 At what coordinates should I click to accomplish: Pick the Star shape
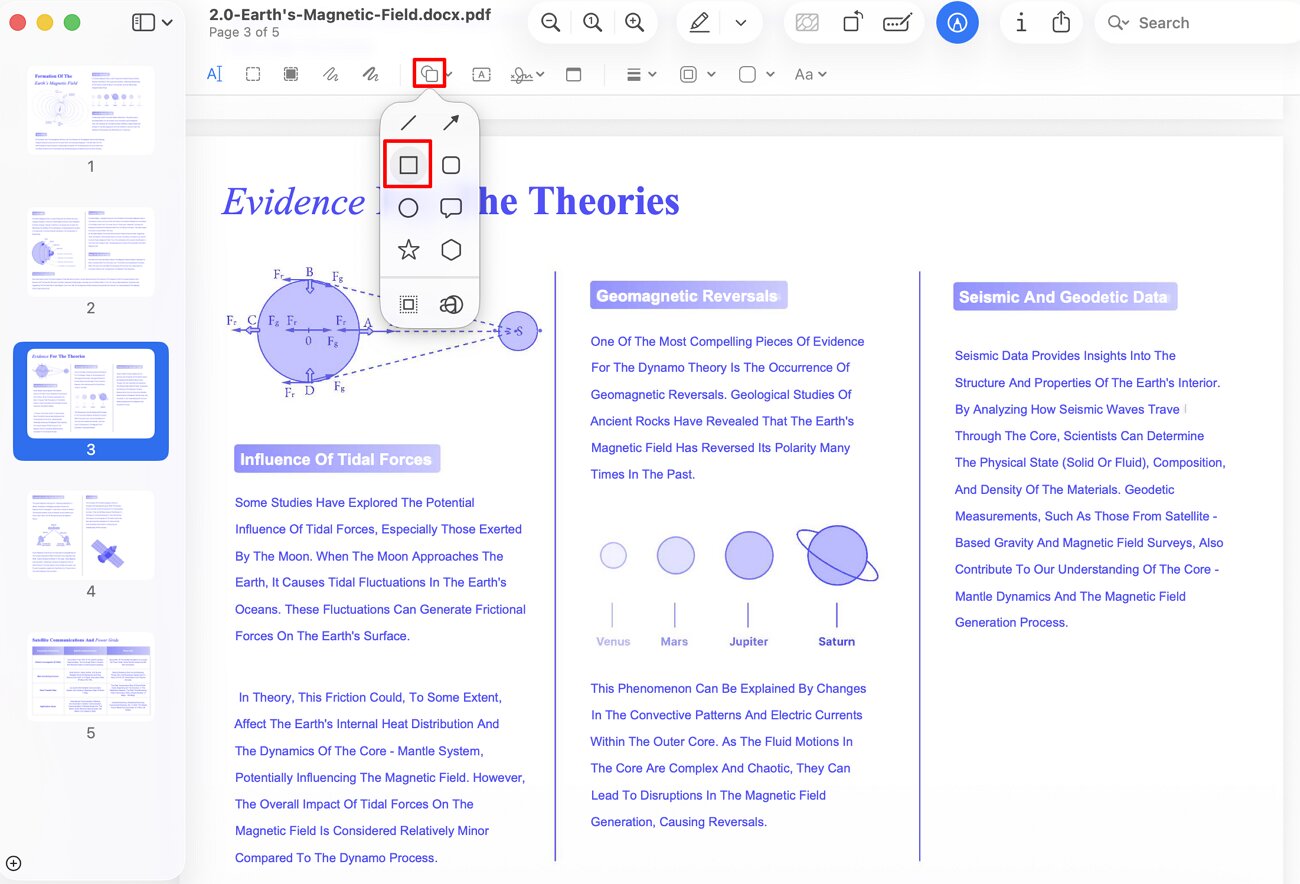(408, 250)
